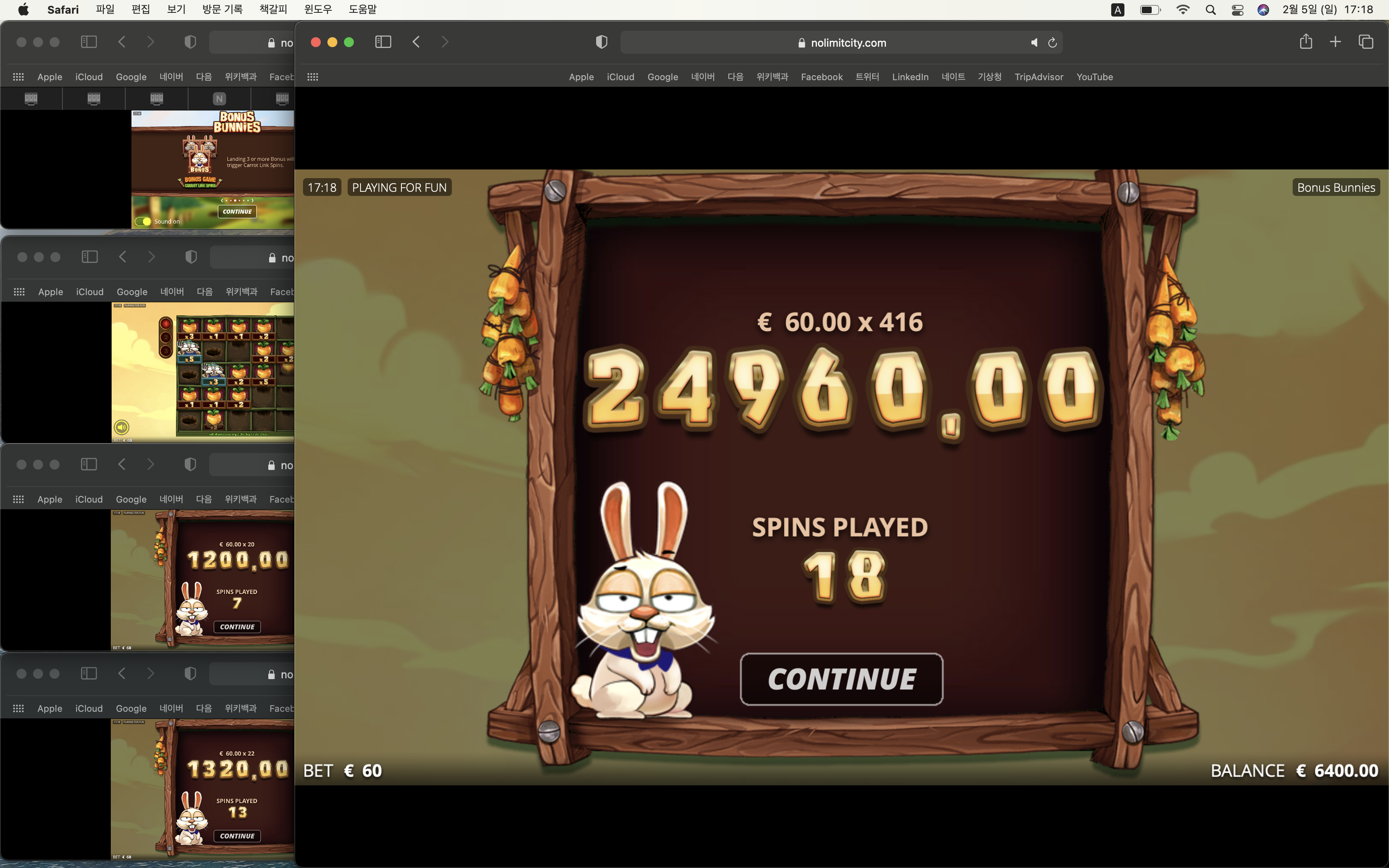
Task: Toggle the yellow sound button in the carrot grid window
Action: click(x=121, y=427)
